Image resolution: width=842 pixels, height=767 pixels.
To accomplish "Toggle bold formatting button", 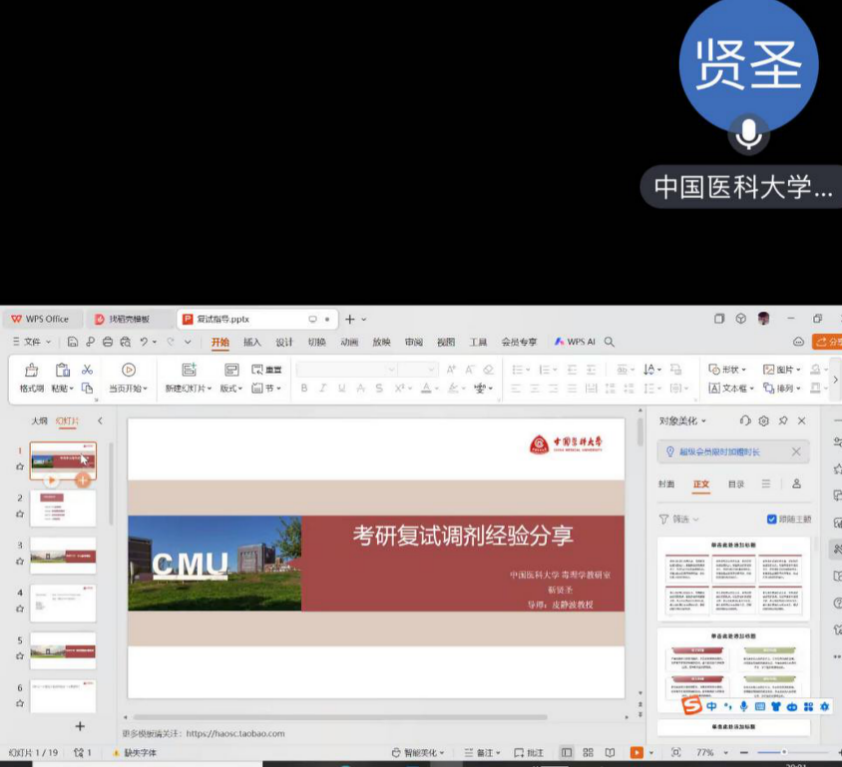I will 304,388.
